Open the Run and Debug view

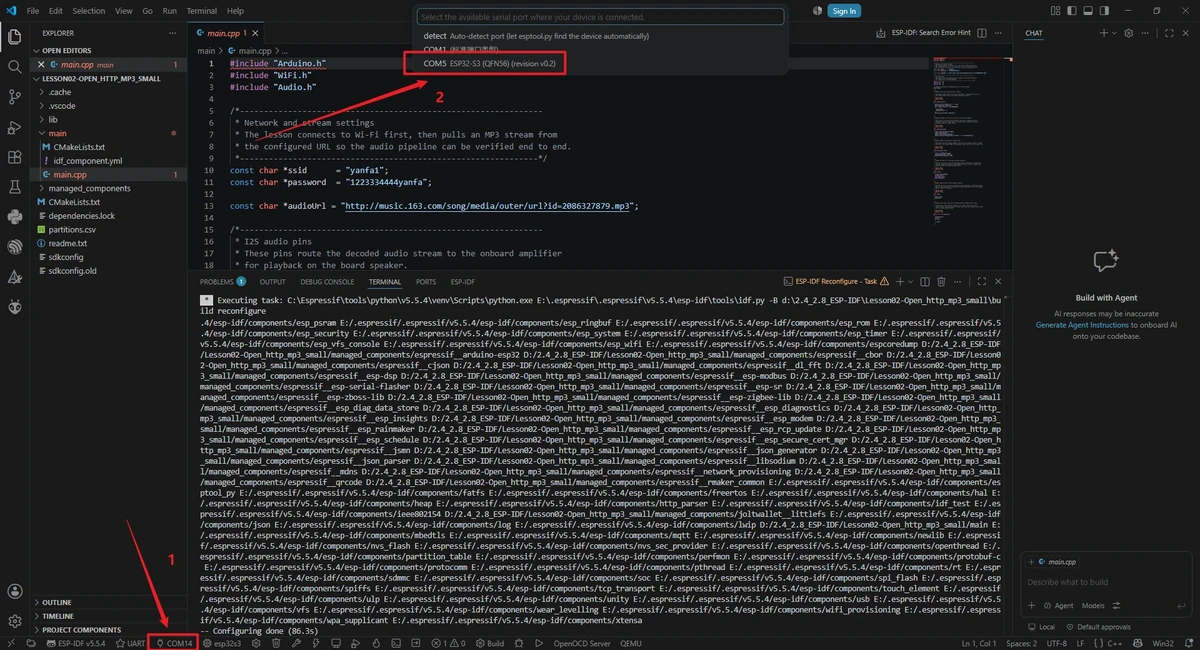point(15,127)
